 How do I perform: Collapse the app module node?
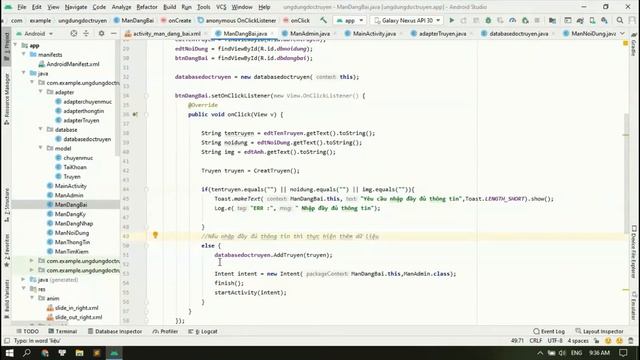pyautogui.click(x=15, y=45)
